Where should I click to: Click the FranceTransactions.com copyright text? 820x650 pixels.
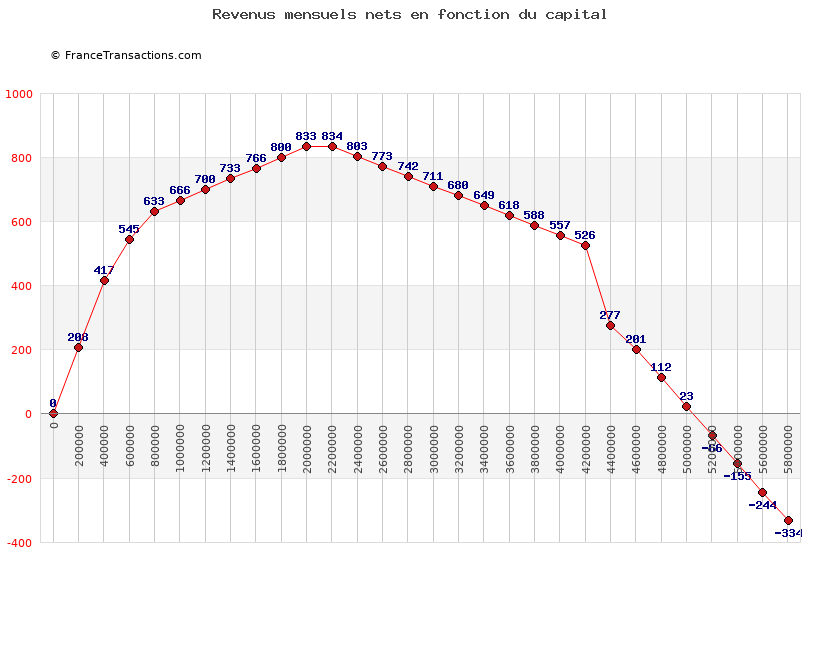(x=126, y=55)
